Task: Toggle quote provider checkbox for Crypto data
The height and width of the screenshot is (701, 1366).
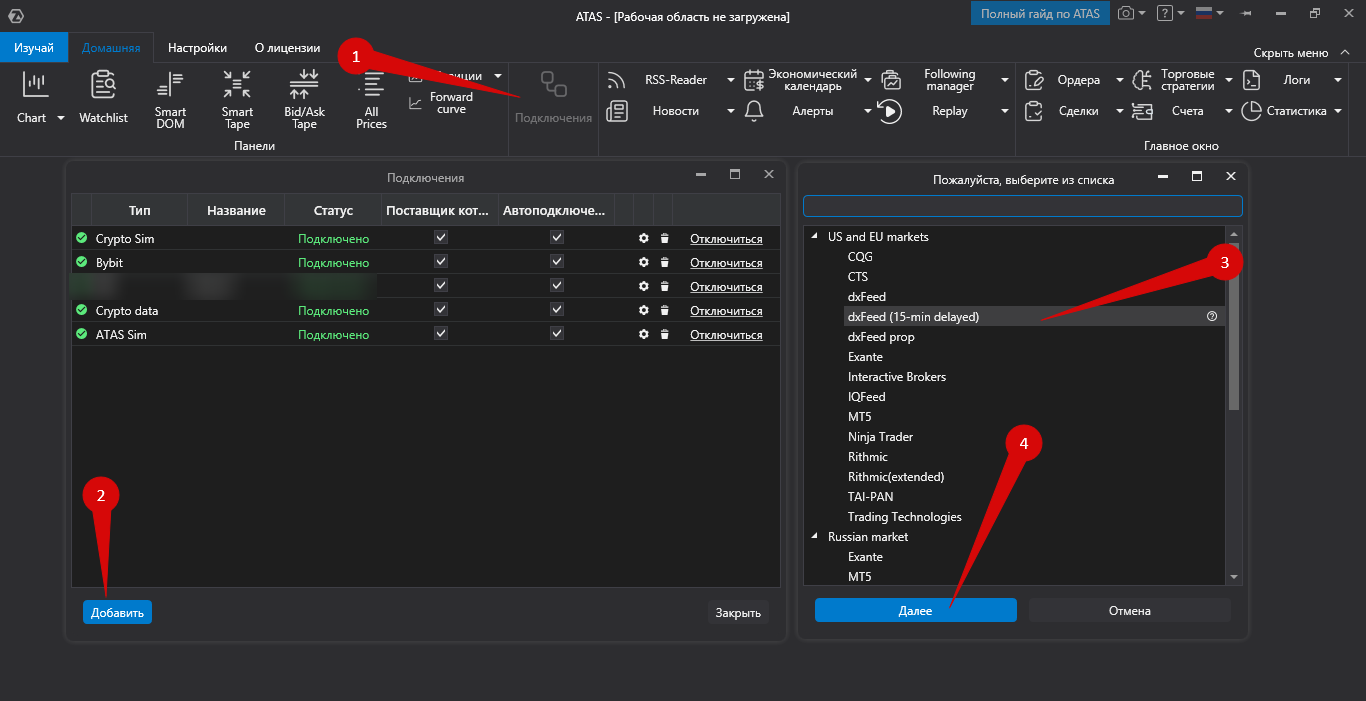Action: click(x=441, y=310)
